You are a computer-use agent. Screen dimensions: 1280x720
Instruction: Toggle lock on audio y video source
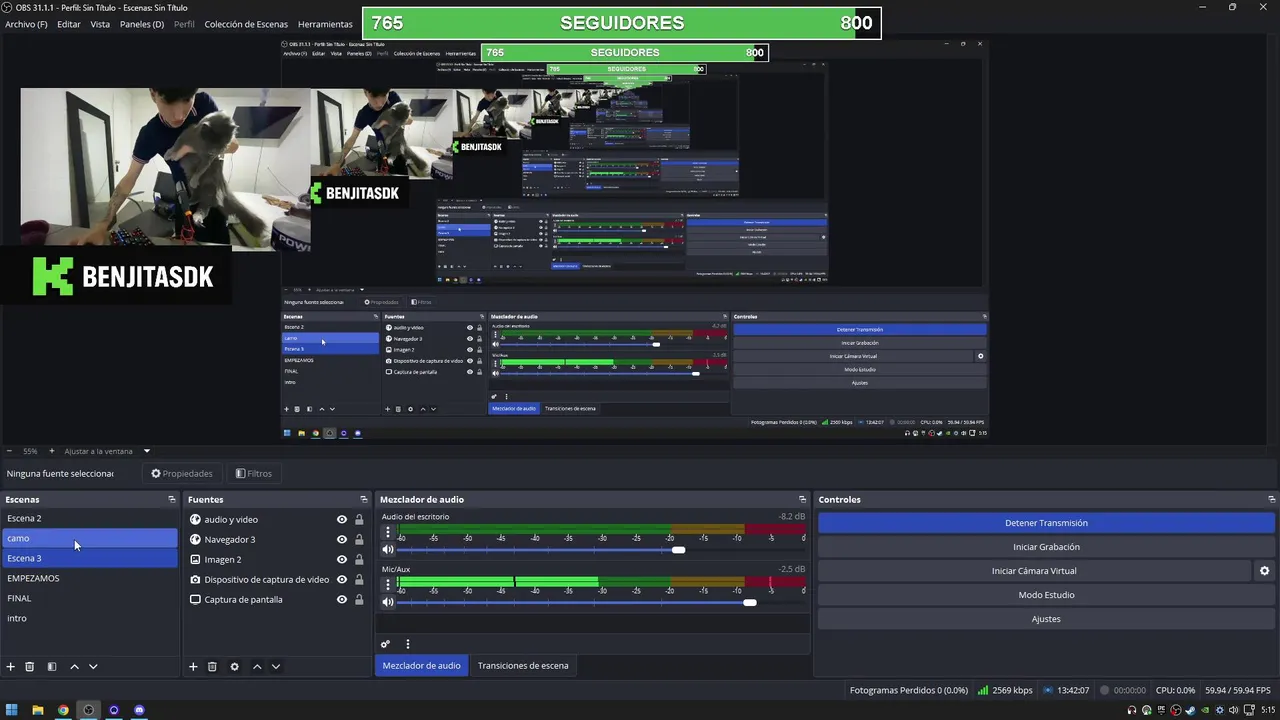359,520
